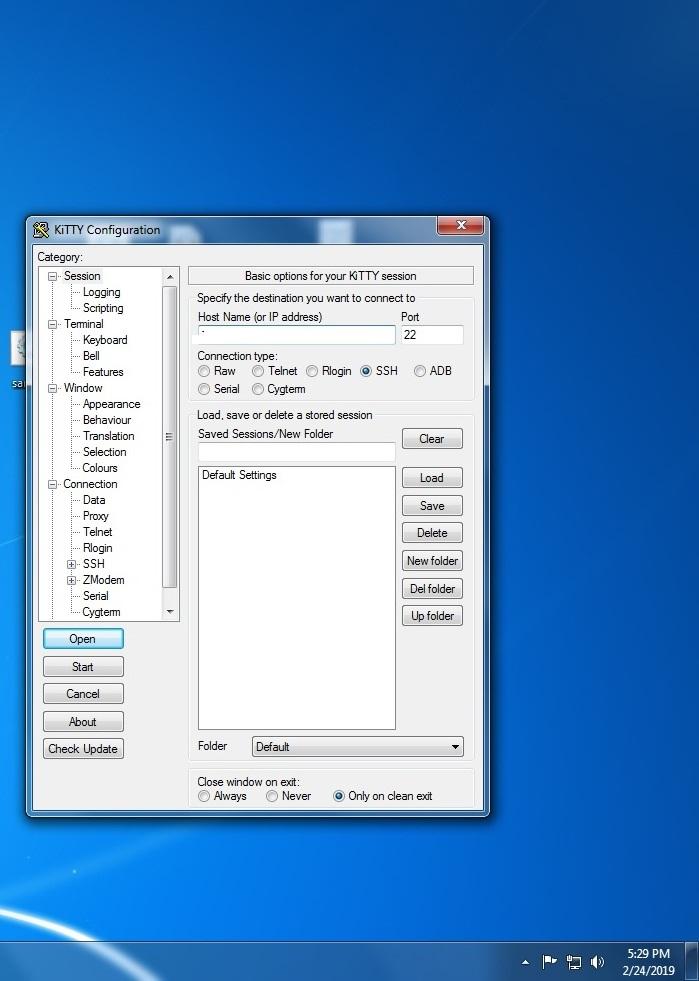Click the Clear button

tap(432, 439)
